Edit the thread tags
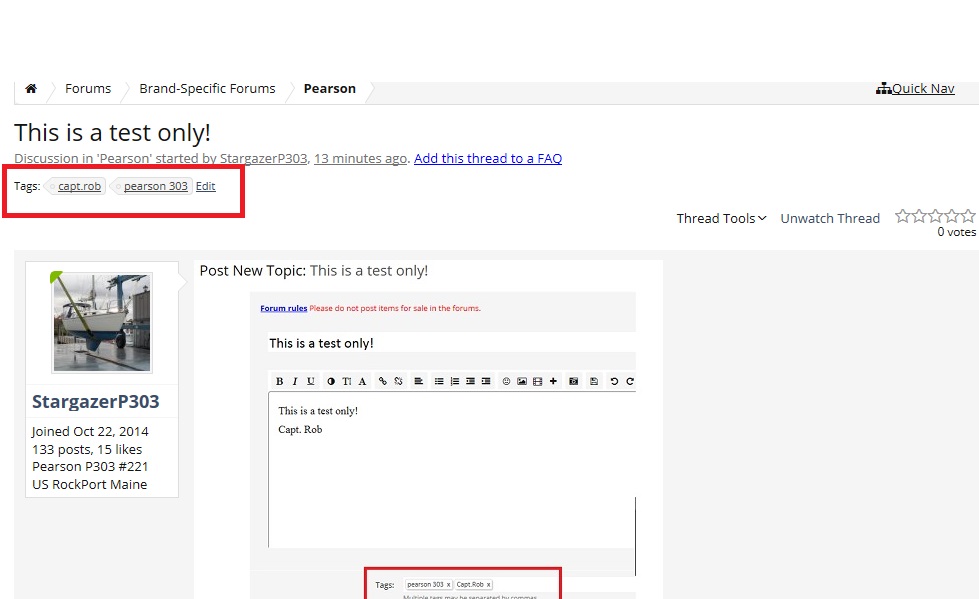Image resolution: width=979 pixels, height=599 pixels. click(205, 186)
